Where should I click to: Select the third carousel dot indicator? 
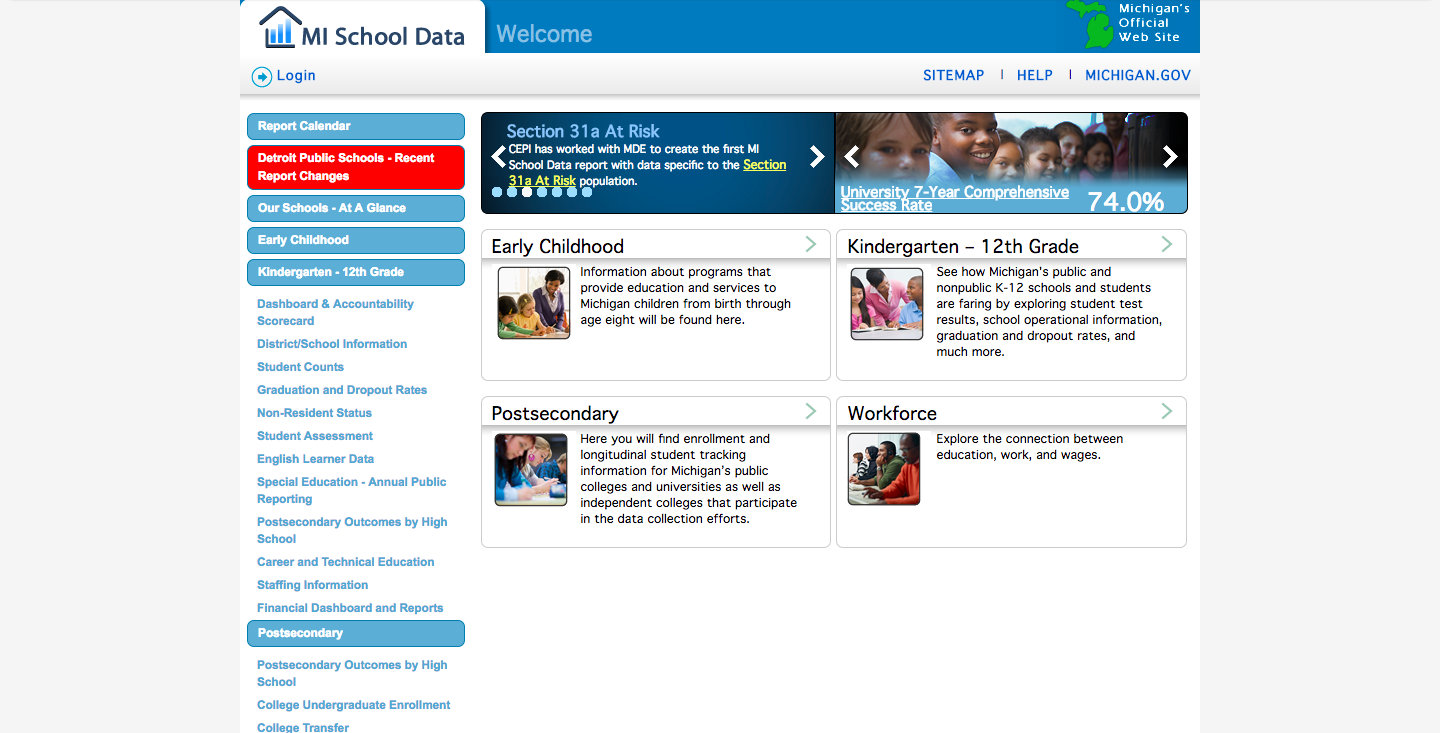point(527,192)
